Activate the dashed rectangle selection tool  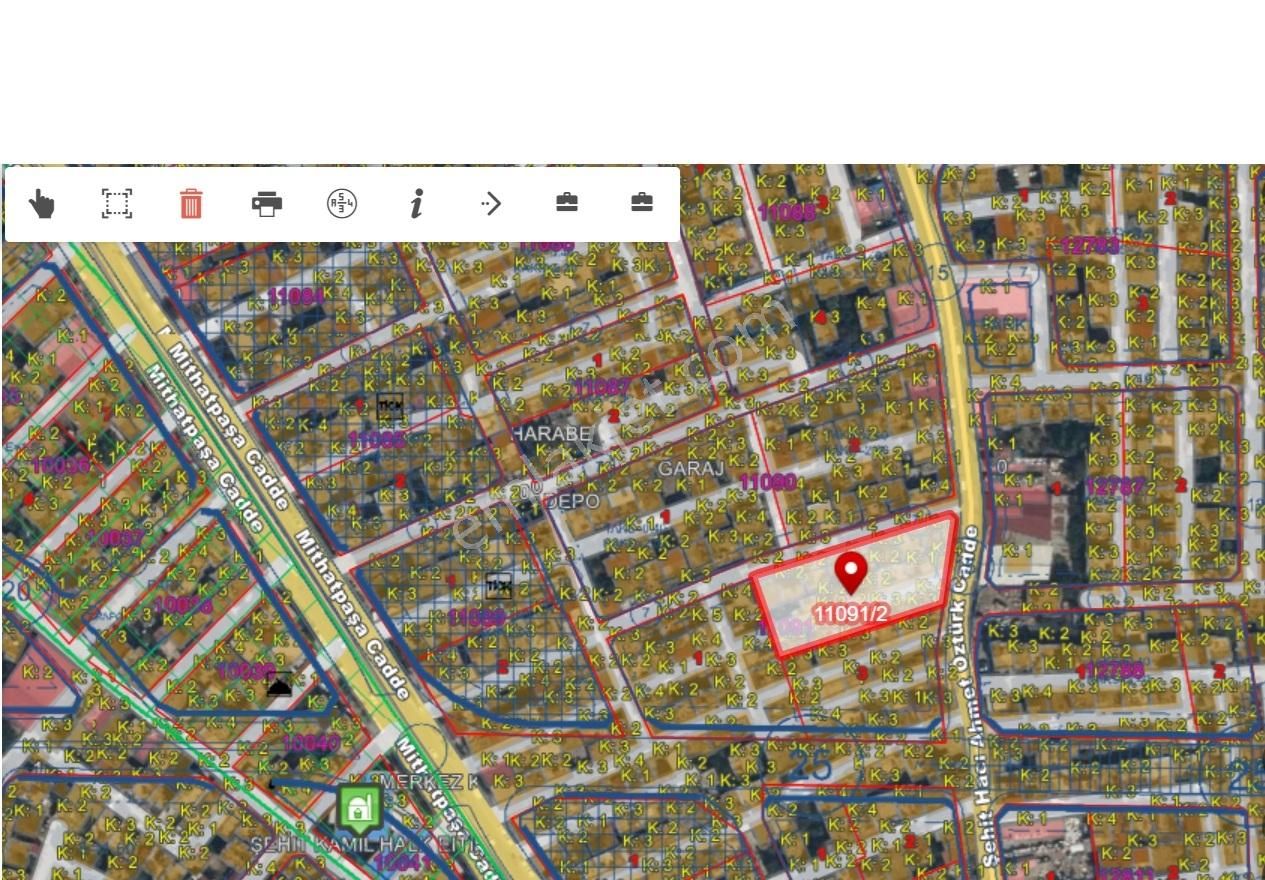(x=117, y=204)
